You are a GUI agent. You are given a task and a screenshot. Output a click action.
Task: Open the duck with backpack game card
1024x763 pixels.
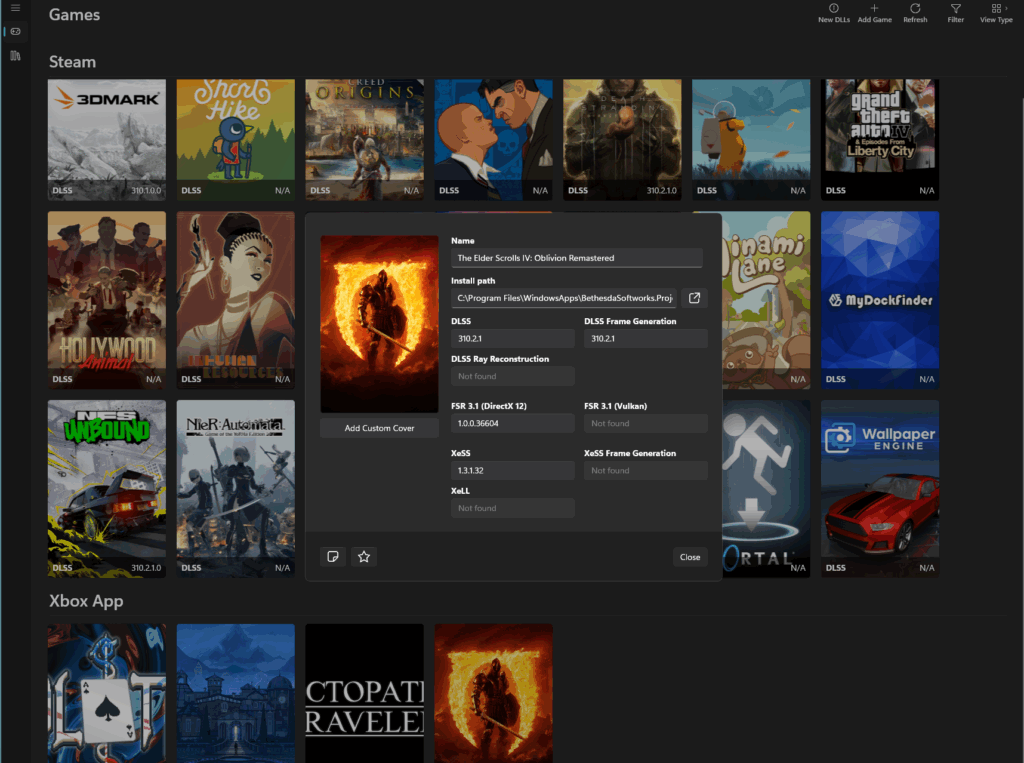point(751,140)
